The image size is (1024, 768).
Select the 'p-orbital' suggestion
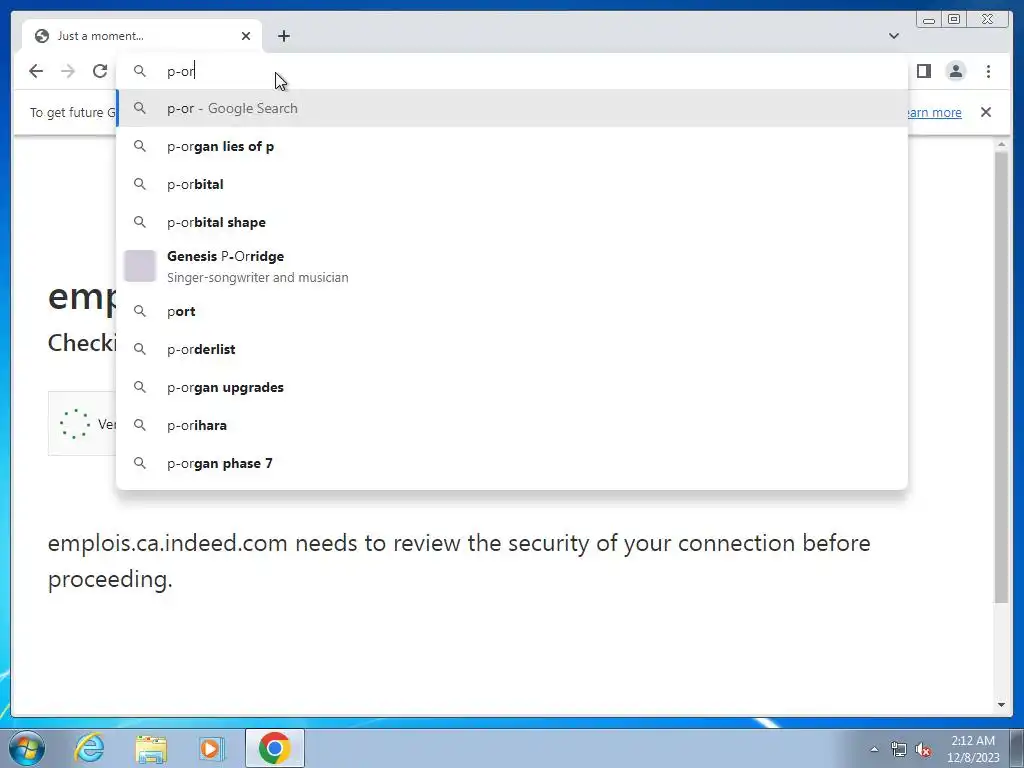coord(512,184)
